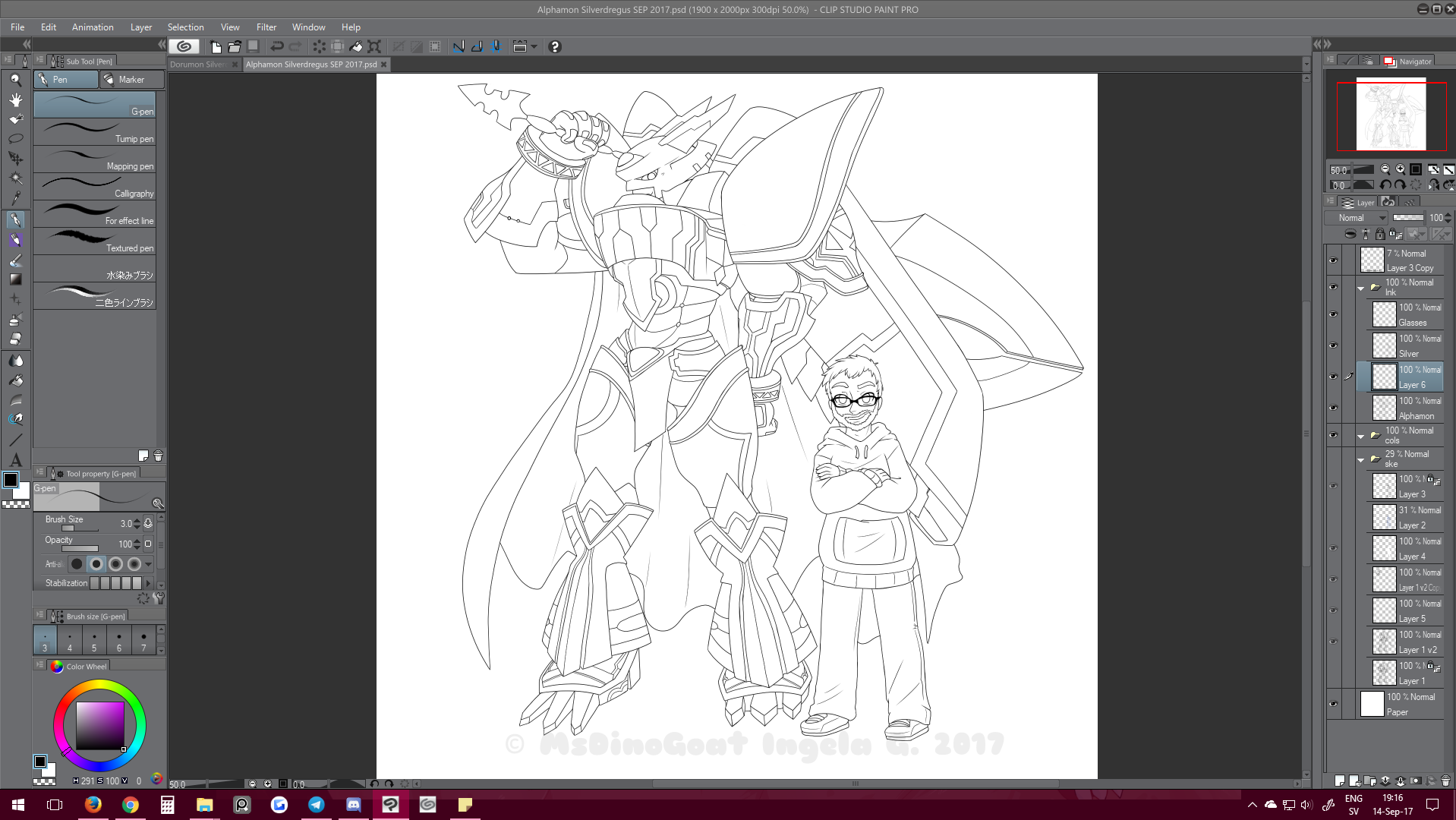The image size is (1456, 820).
Task: Create copy of sub tool icon
Action: pos(143,456)
